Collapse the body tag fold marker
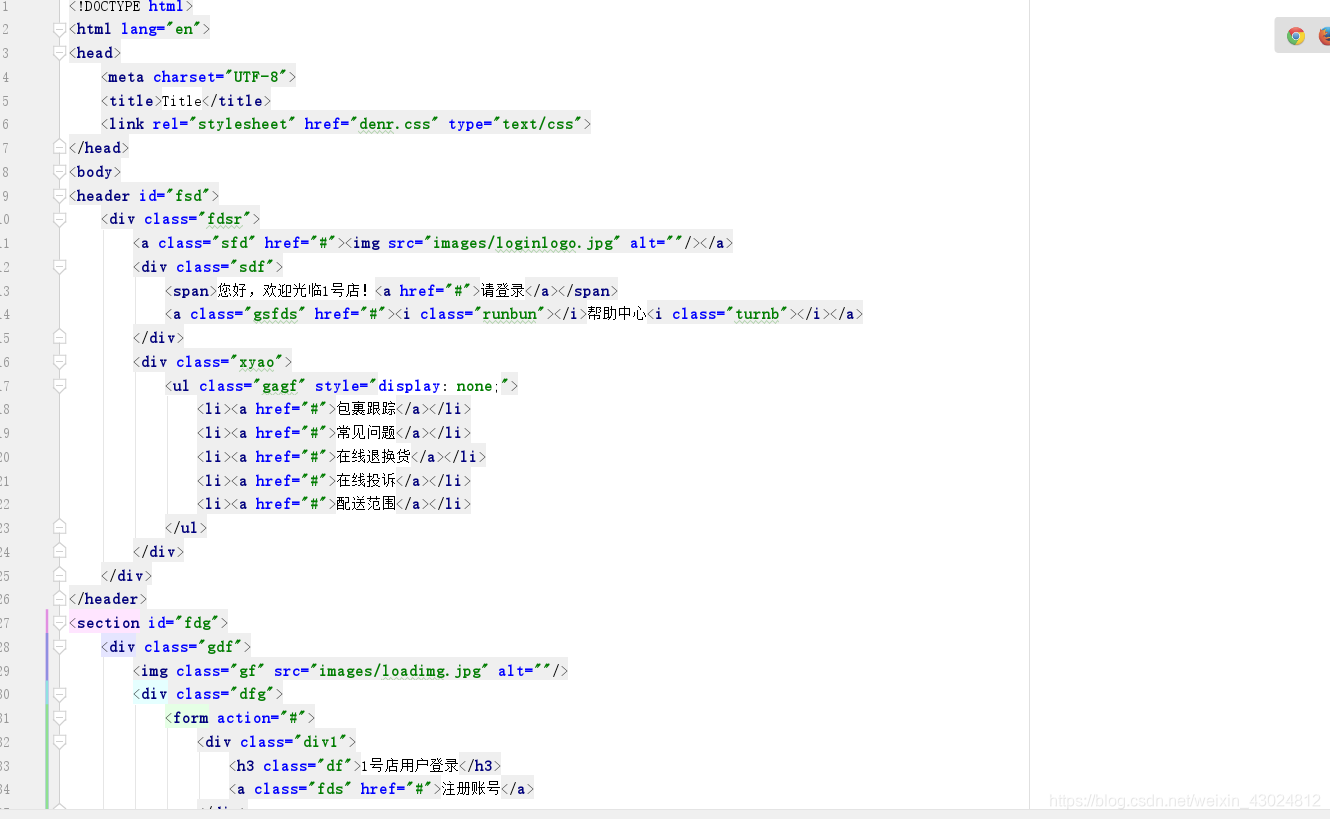 click(x=60, y=172)
